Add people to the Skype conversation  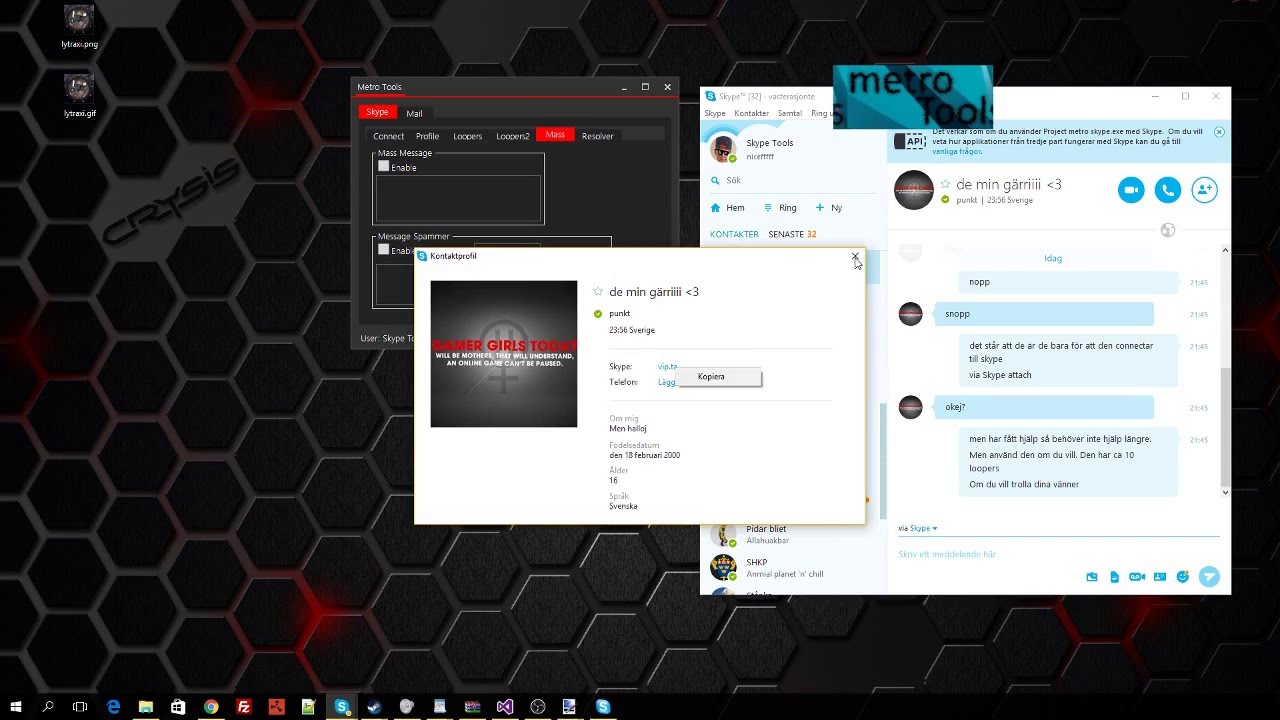[1204, 189]
